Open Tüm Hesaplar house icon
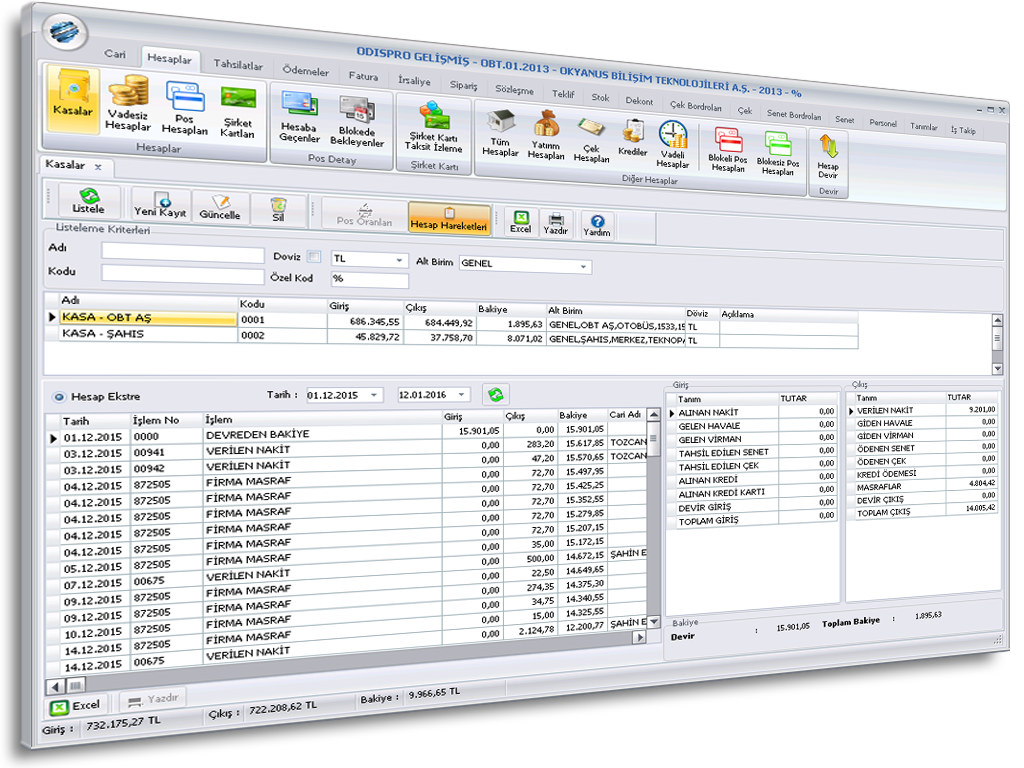Viewport: 1024px width, 768px height. point(500,133)
